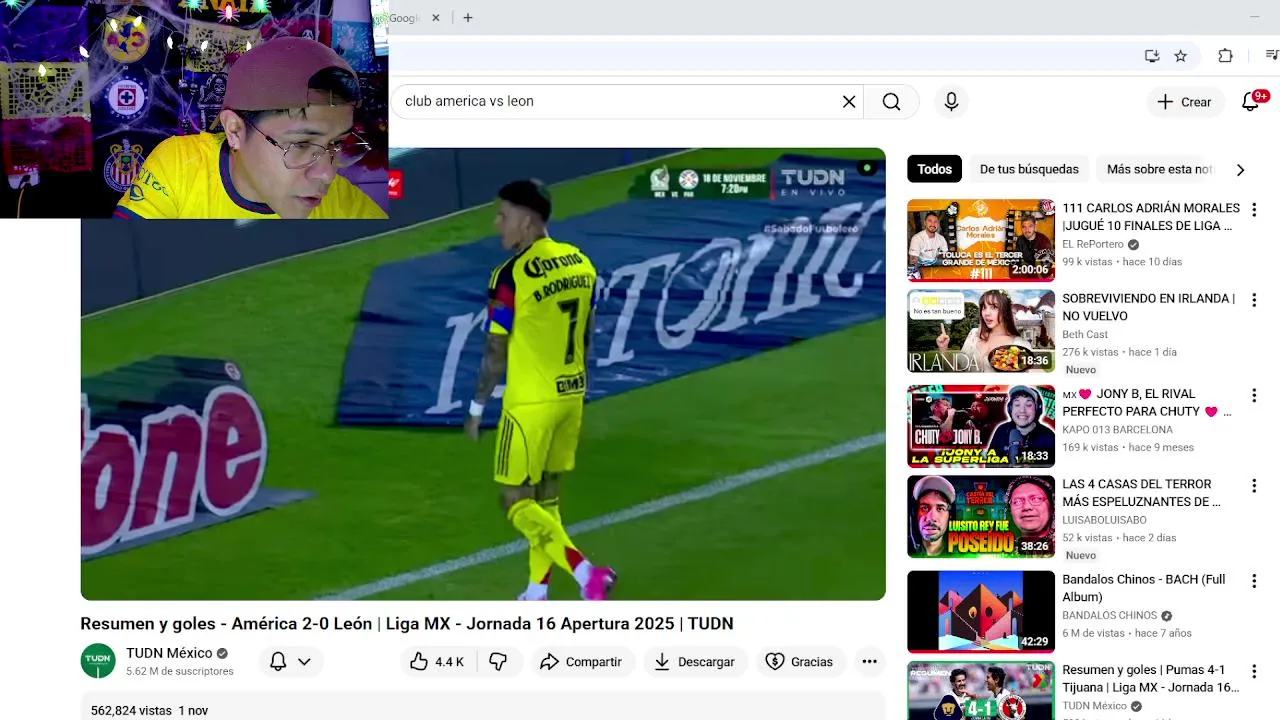Show more filter chips with right arrow
Screen dimensions: 1280x720
[x=1240, y=170]
